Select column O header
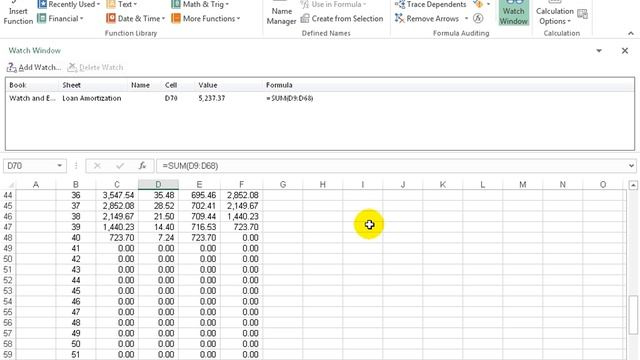The height and width of the screenshot is (360, 640). 603,184
